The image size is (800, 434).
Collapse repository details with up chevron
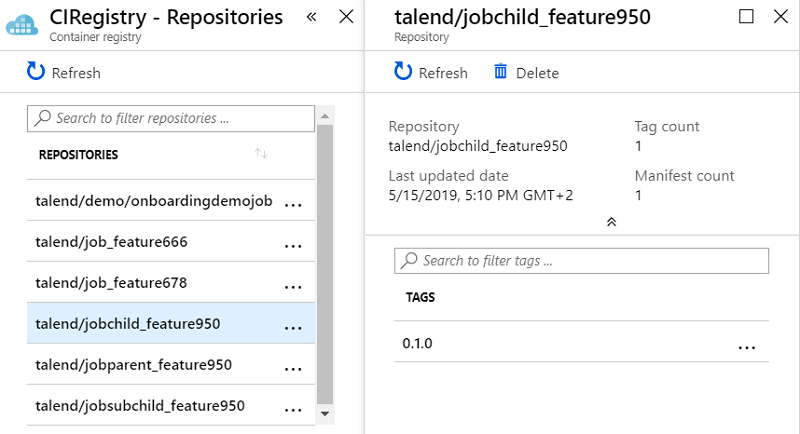(x=611, y=222)
